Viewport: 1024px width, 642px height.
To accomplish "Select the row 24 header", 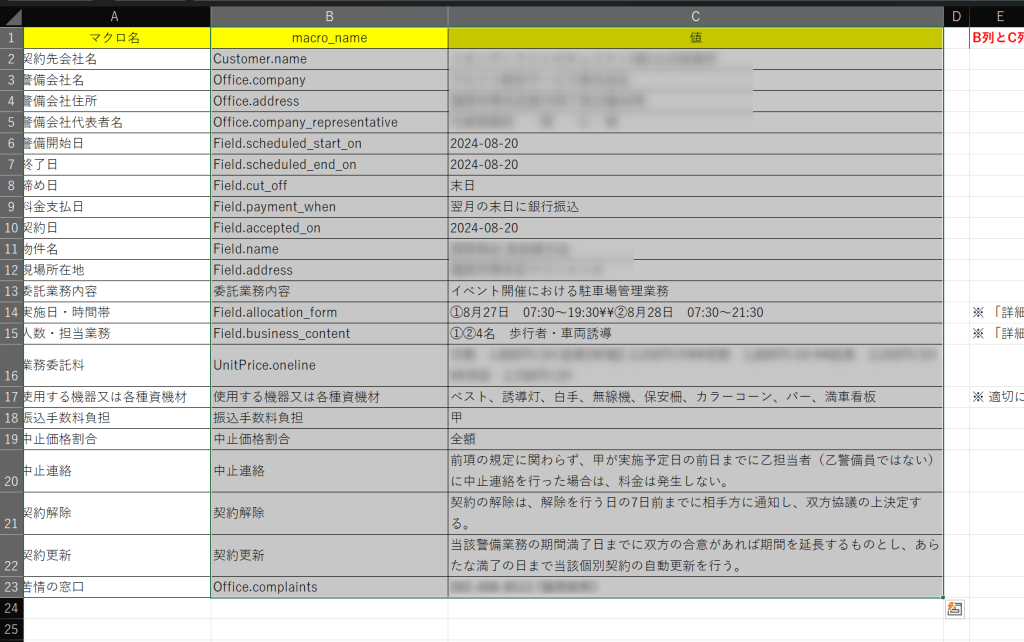I will point(11,608).
